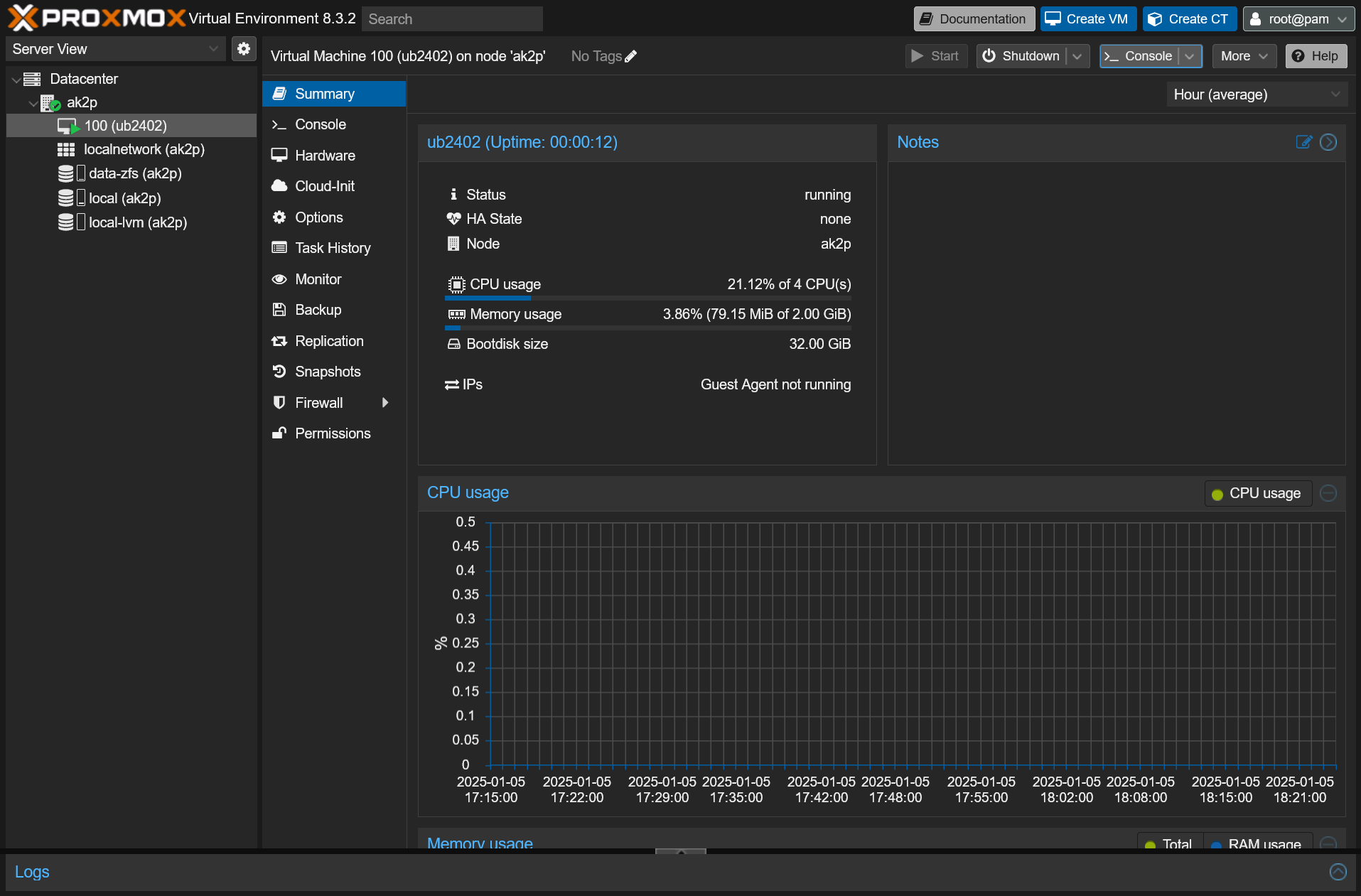1361x896 pixels.
Task: Open the Console tab in sidebar
Action: (x=334, y=124)
